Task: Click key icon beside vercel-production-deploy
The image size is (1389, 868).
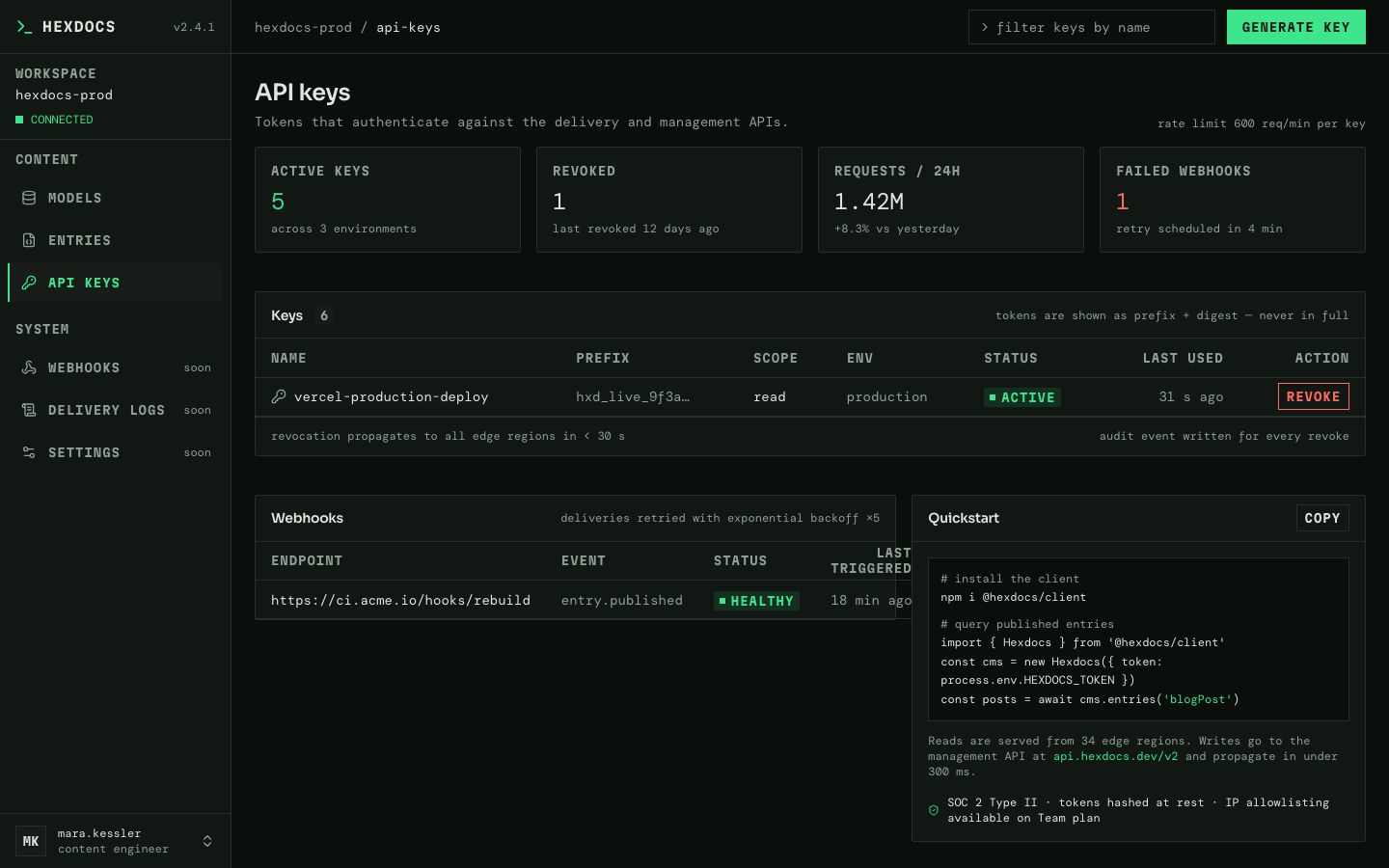Action: point(279,396)
